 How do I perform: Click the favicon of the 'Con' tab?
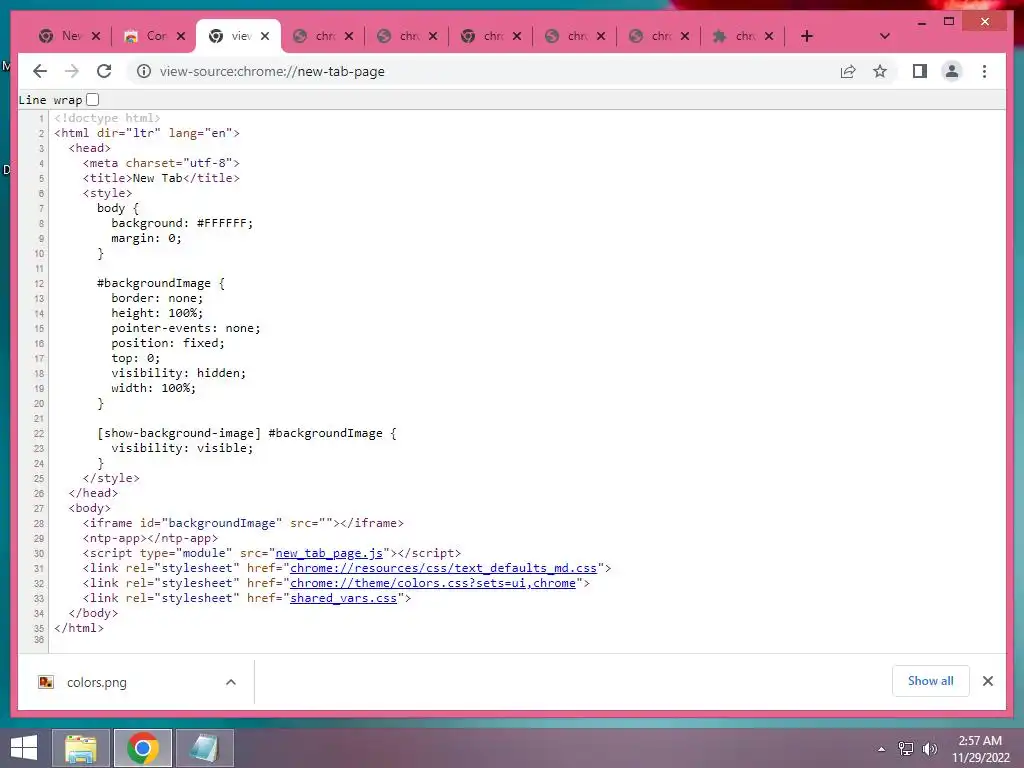pyautogui.click(x=131, y=36)
